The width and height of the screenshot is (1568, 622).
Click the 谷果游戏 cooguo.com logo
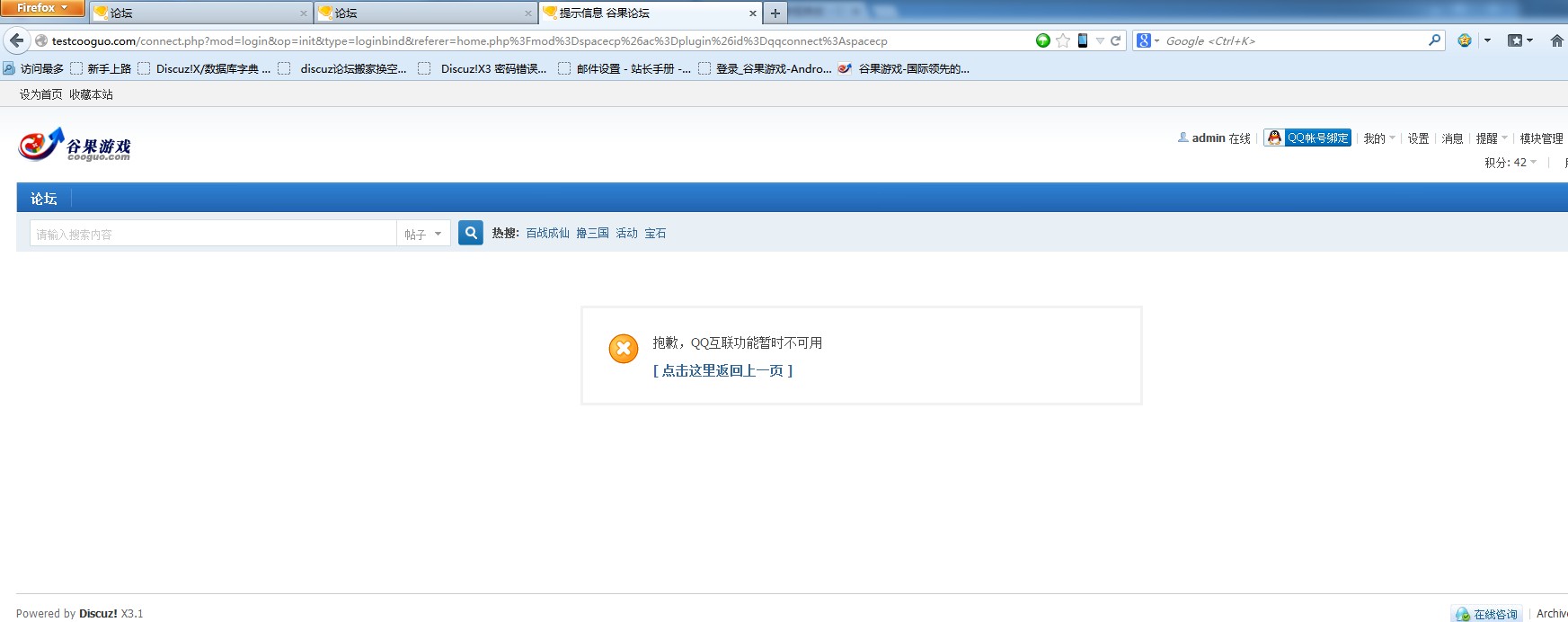click(x=75, y=145)
